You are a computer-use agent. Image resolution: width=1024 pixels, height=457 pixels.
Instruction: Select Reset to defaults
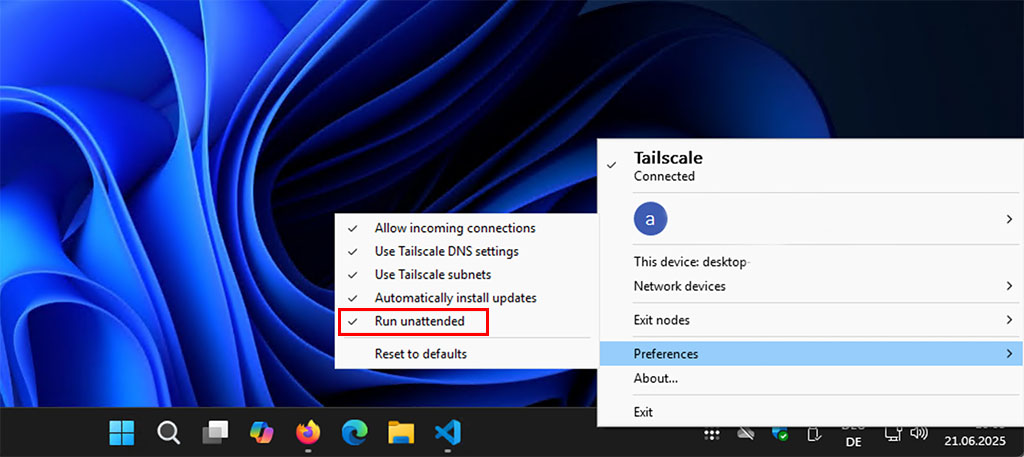(x=467, y=354)
